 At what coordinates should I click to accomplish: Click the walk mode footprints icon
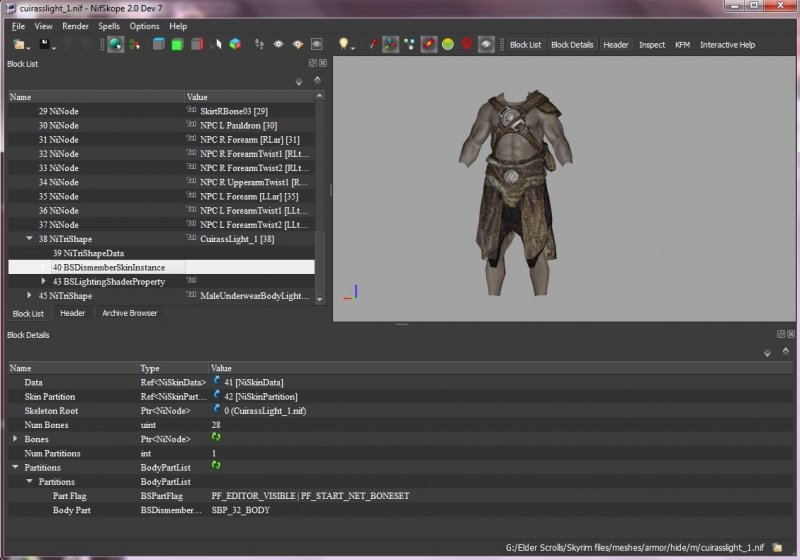pyautogui.click(x=259, y=44)
